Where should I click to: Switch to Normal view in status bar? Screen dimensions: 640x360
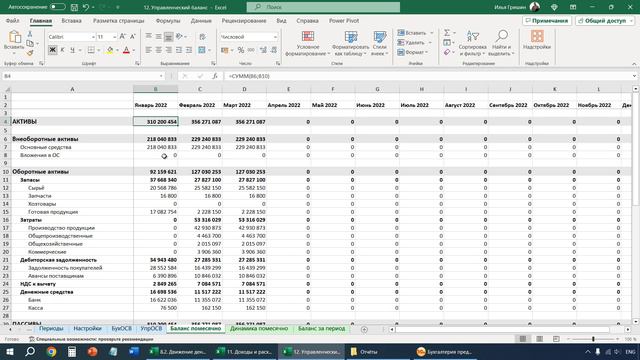click(x=522, y=339)
